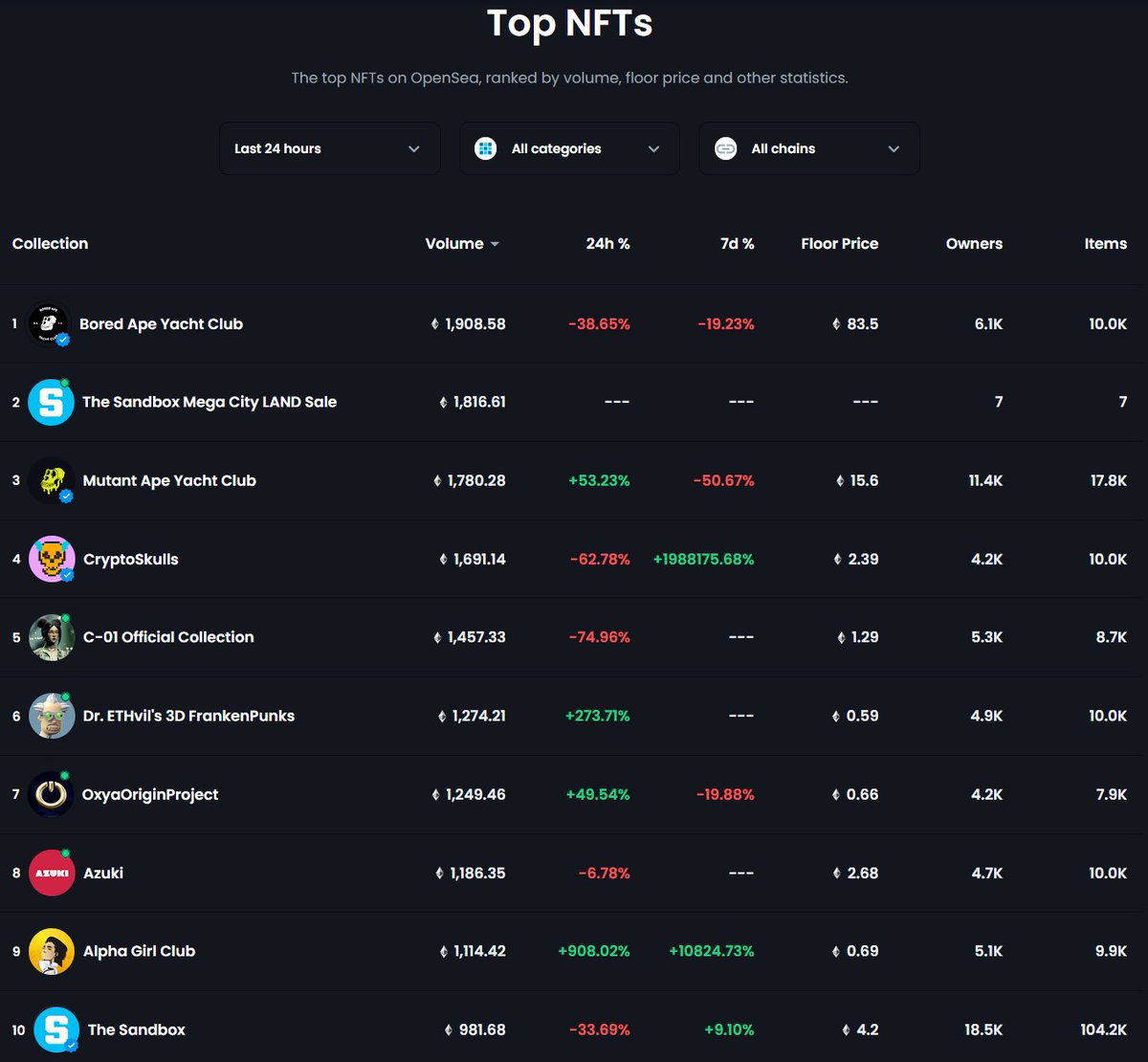This screenshot has width=1148, height=1062.
Task: Click the Items column header
Action: tap(1106, 244)
